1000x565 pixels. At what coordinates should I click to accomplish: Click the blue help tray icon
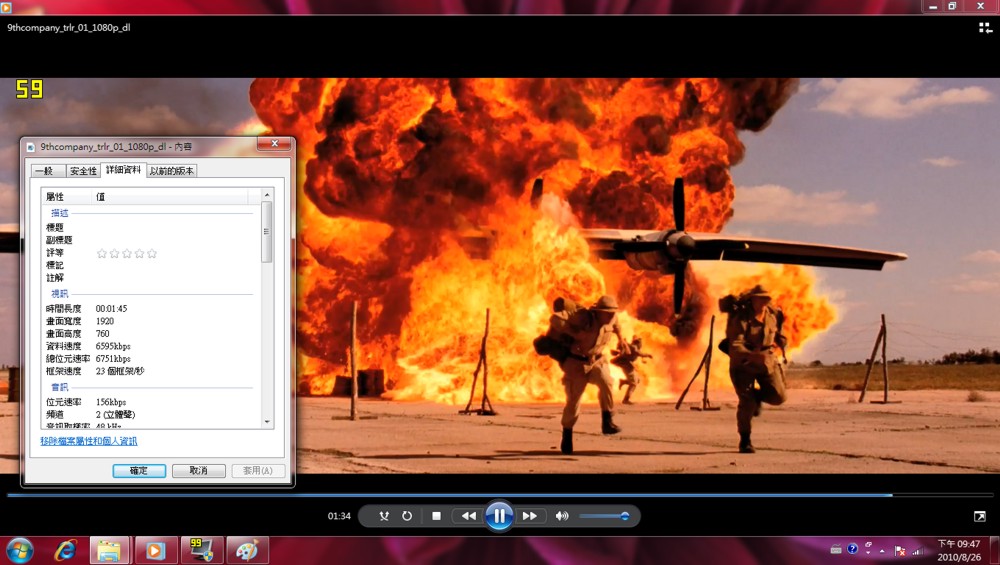point(853,549)
